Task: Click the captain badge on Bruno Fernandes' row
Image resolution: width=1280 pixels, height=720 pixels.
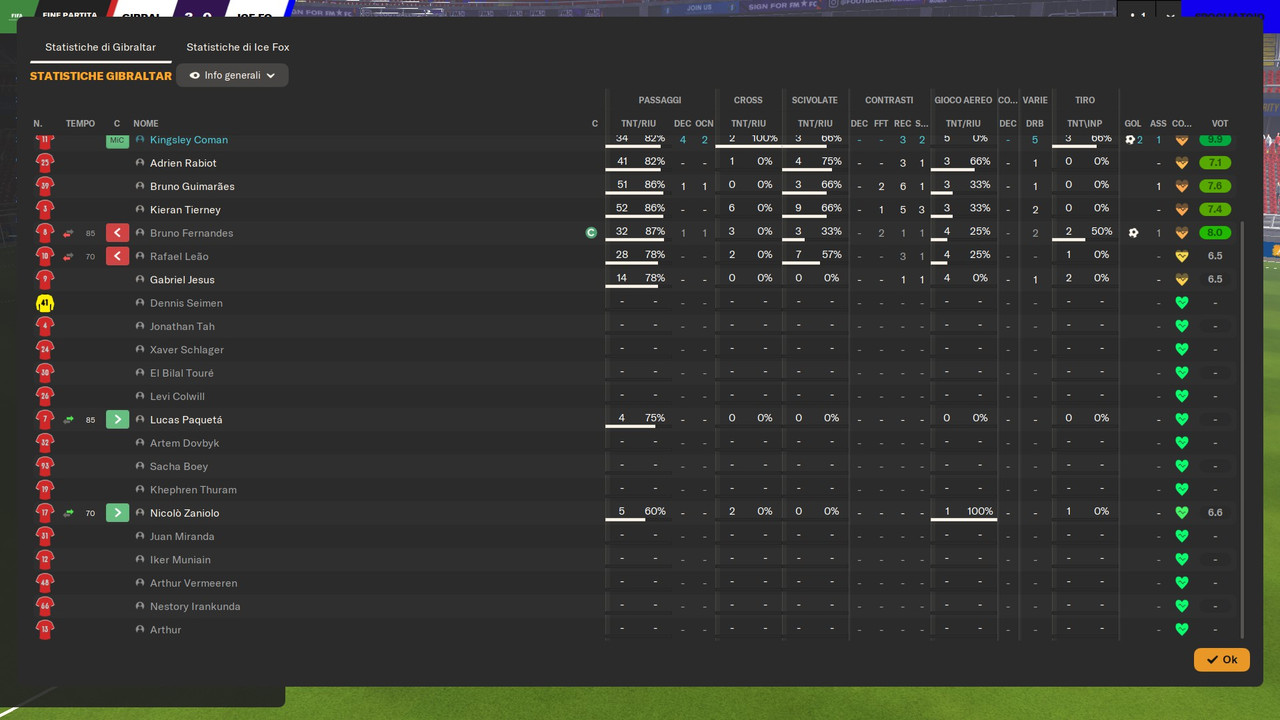Action: click(x=591, y=233)
